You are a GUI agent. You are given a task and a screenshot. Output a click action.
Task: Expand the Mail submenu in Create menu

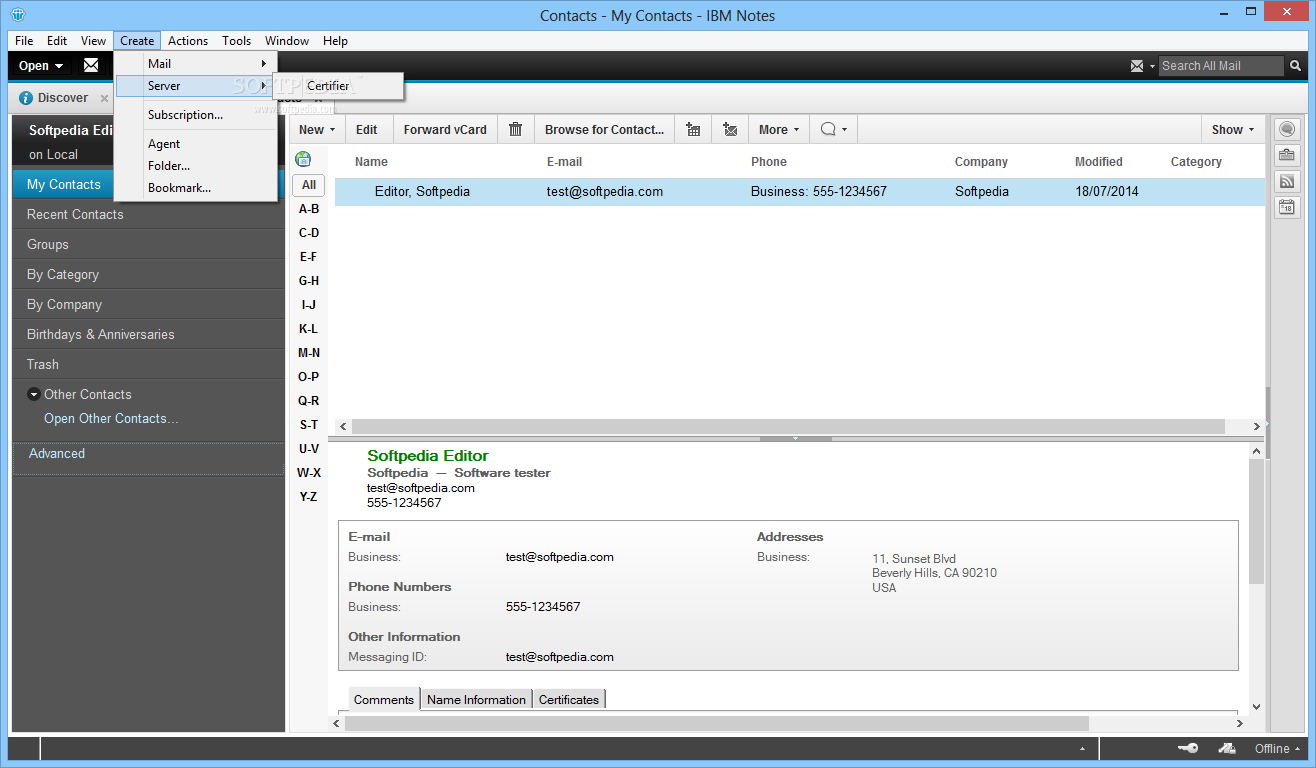click(x=195, y=64)
